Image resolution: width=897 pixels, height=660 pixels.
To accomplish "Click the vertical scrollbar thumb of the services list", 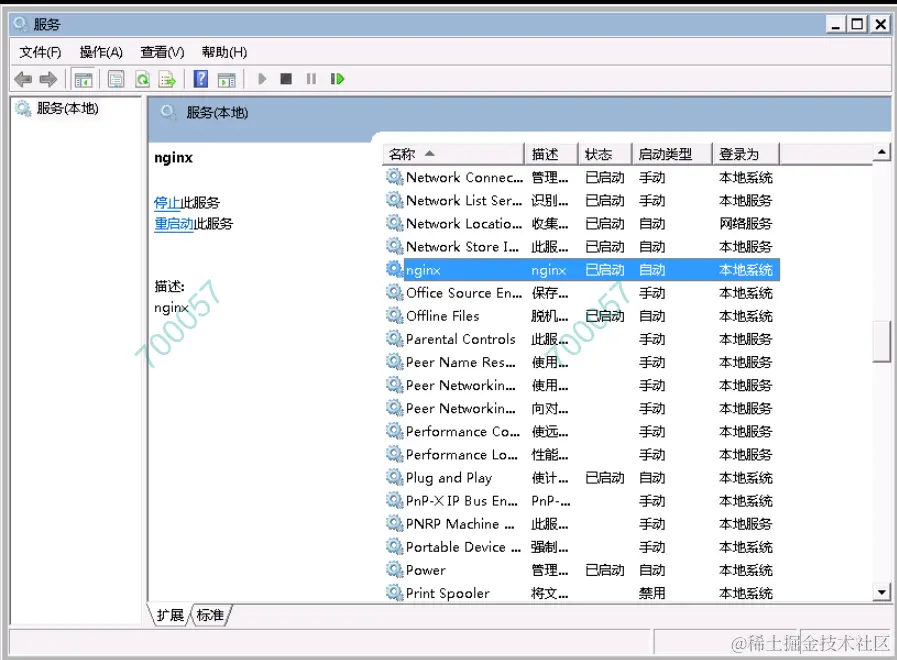I will pyautogui.click(x=882, y=341).
